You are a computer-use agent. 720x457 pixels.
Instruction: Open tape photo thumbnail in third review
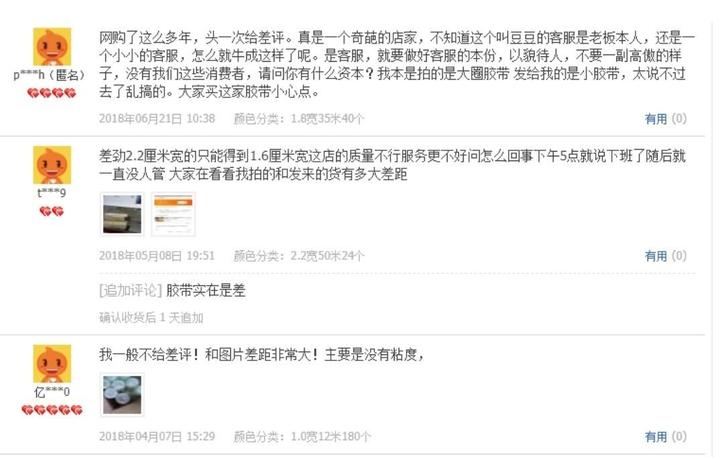point(122,395)
